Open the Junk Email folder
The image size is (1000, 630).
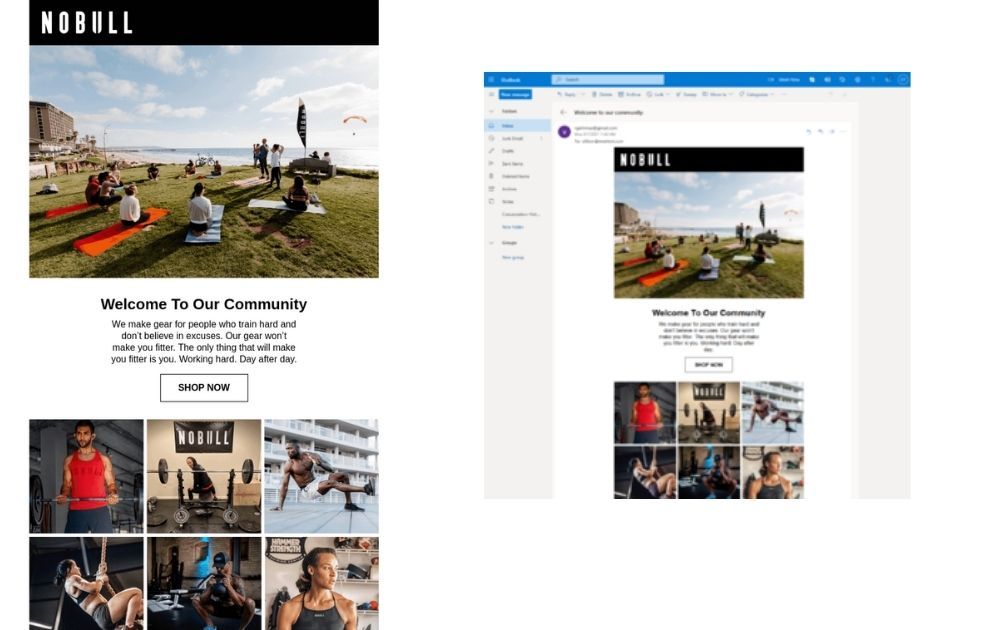(517, 138)
